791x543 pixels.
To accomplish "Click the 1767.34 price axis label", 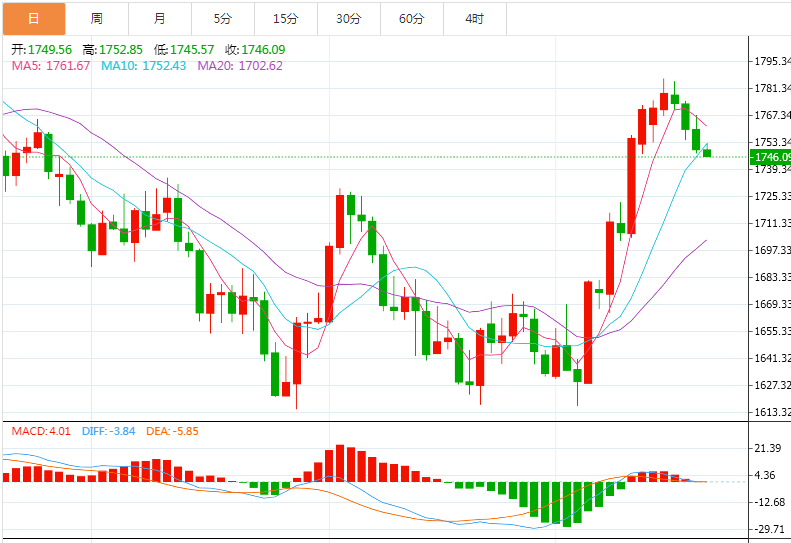I will 772,115.
